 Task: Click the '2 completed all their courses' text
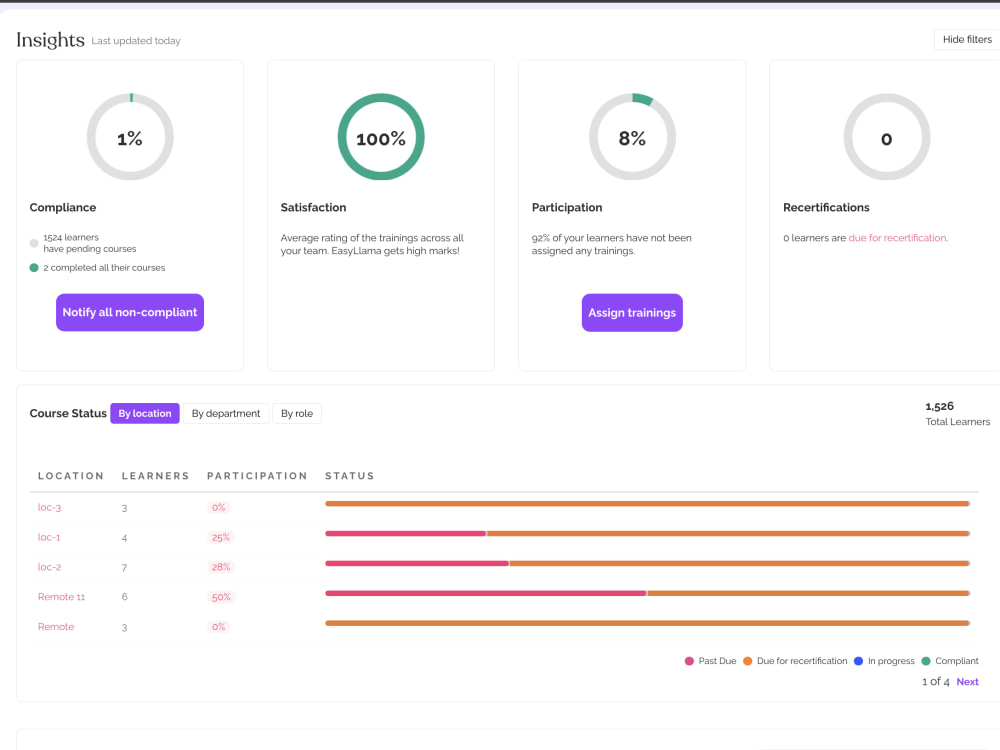(104, 268)
